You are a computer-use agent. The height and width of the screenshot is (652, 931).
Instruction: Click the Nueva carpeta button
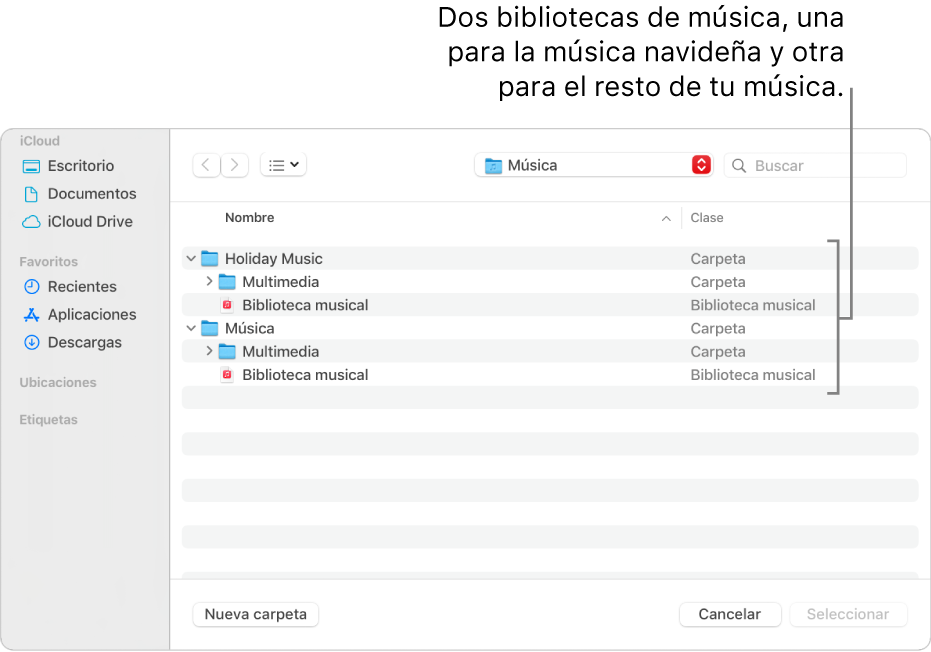click(x=255, y=614)
